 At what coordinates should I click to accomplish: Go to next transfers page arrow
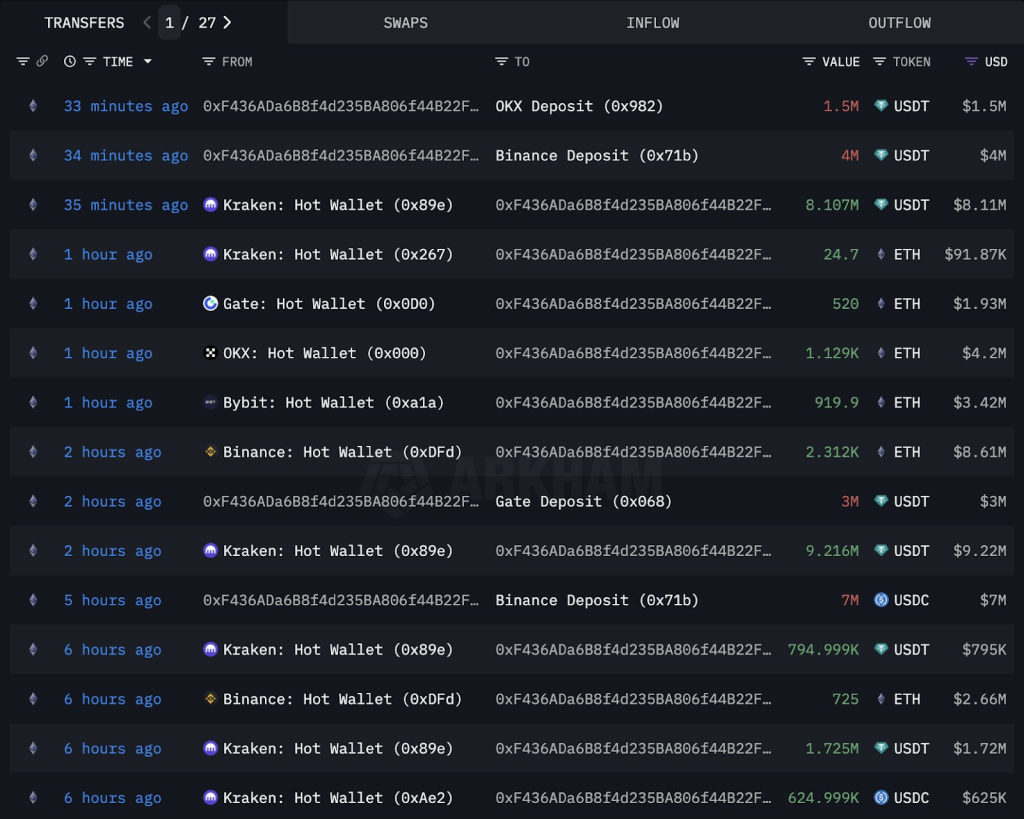point(227,23)
